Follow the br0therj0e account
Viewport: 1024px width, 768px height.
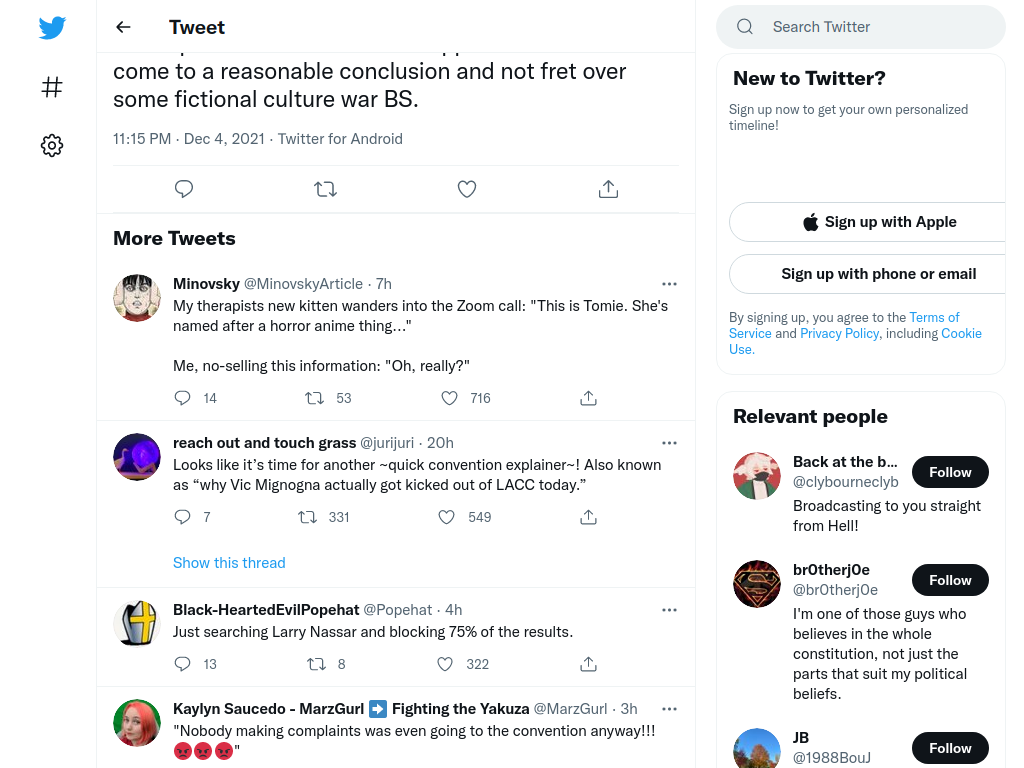(x=950, y=580)
